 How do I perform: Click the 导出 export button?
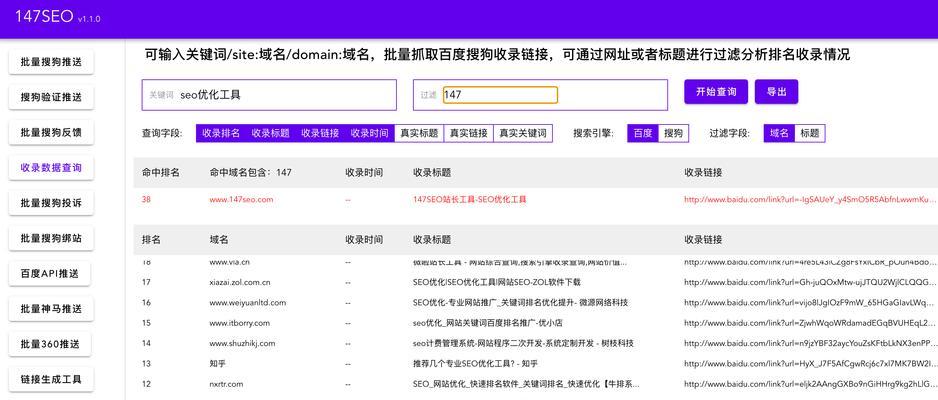point(776,92)
